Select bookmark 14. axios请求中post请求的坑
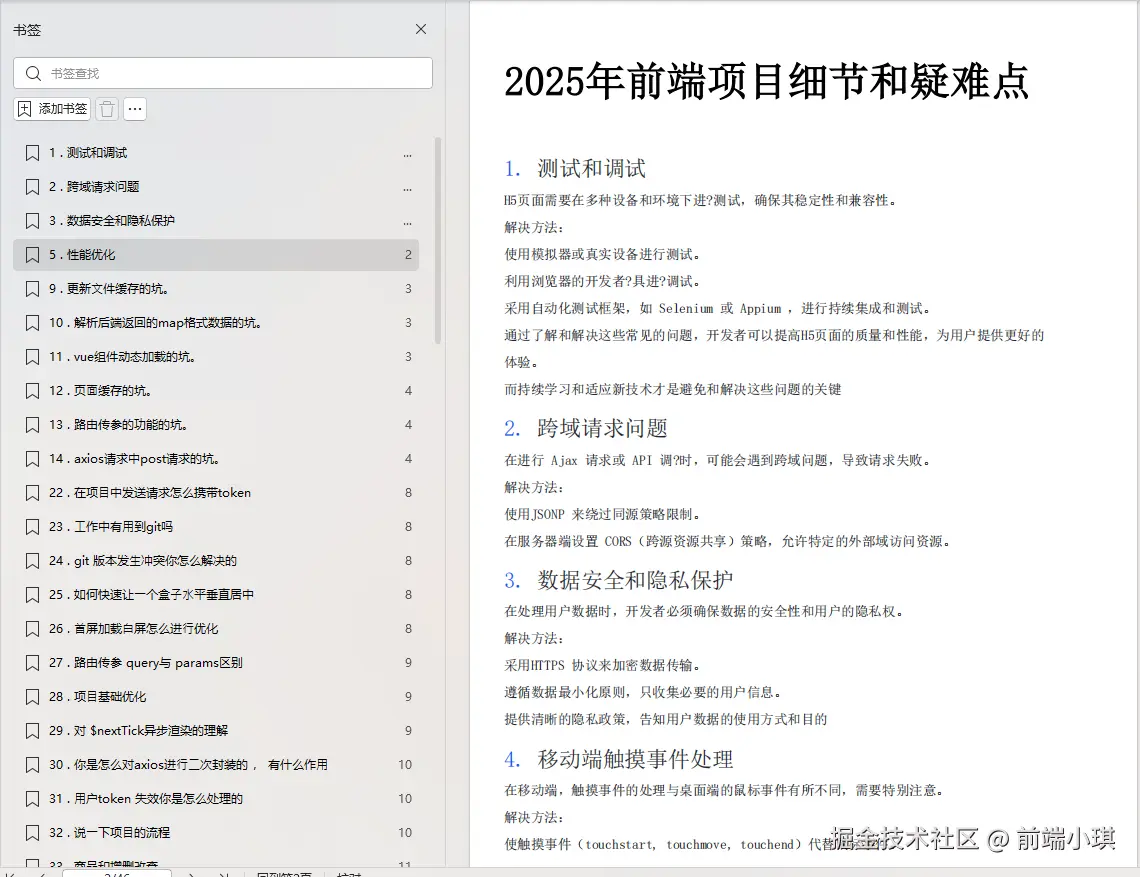Screen dimensions: 1140x877 click(216, 459)
